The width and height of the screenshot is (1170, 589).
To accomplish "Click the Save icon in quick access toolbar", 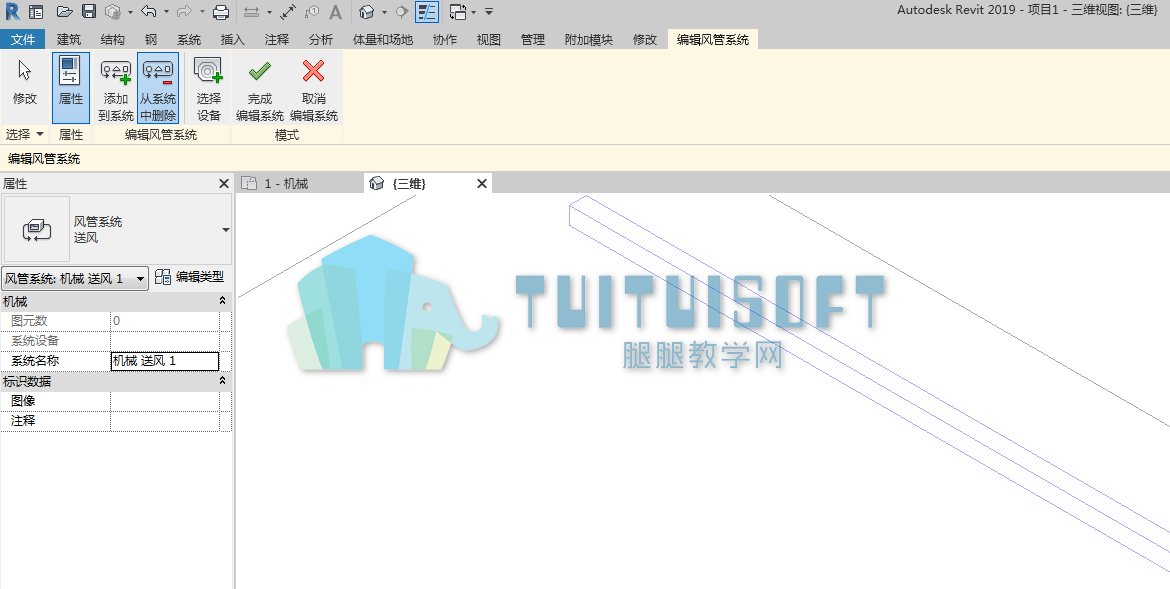I will point(89,11).
